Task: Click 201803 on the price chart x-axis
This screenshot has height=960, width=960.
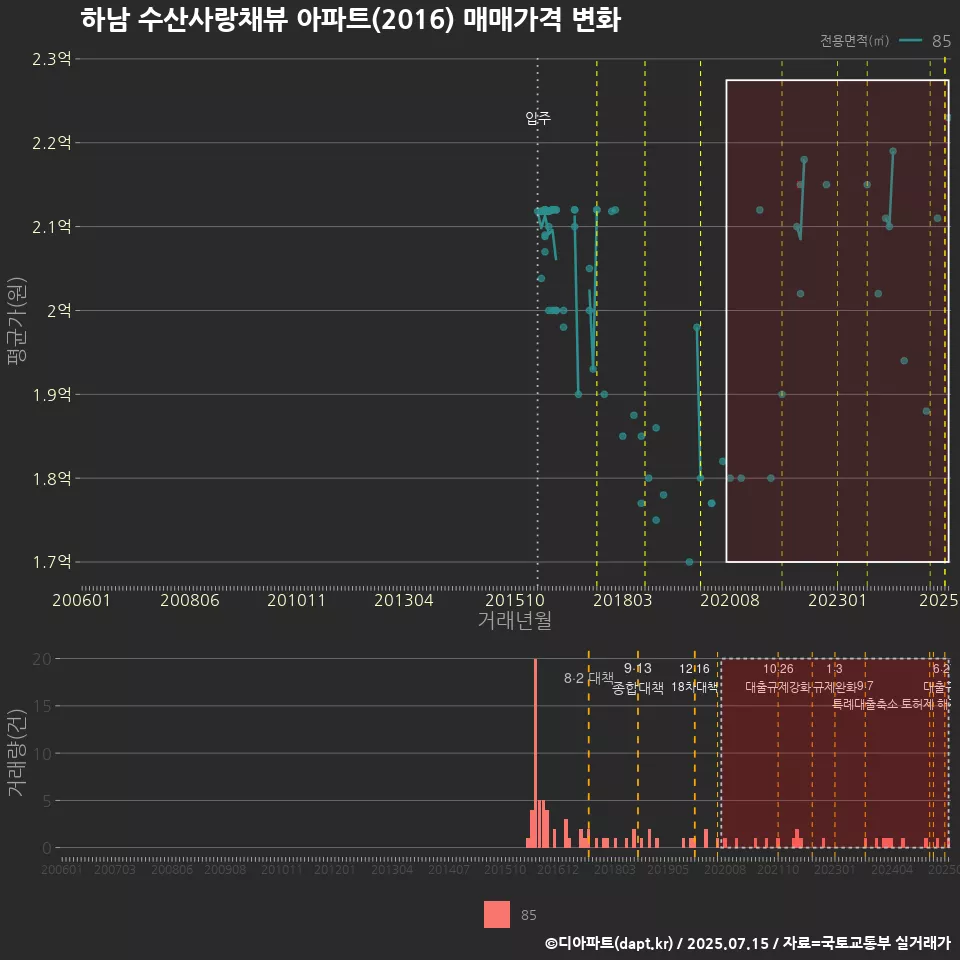Action: point(623,600)
